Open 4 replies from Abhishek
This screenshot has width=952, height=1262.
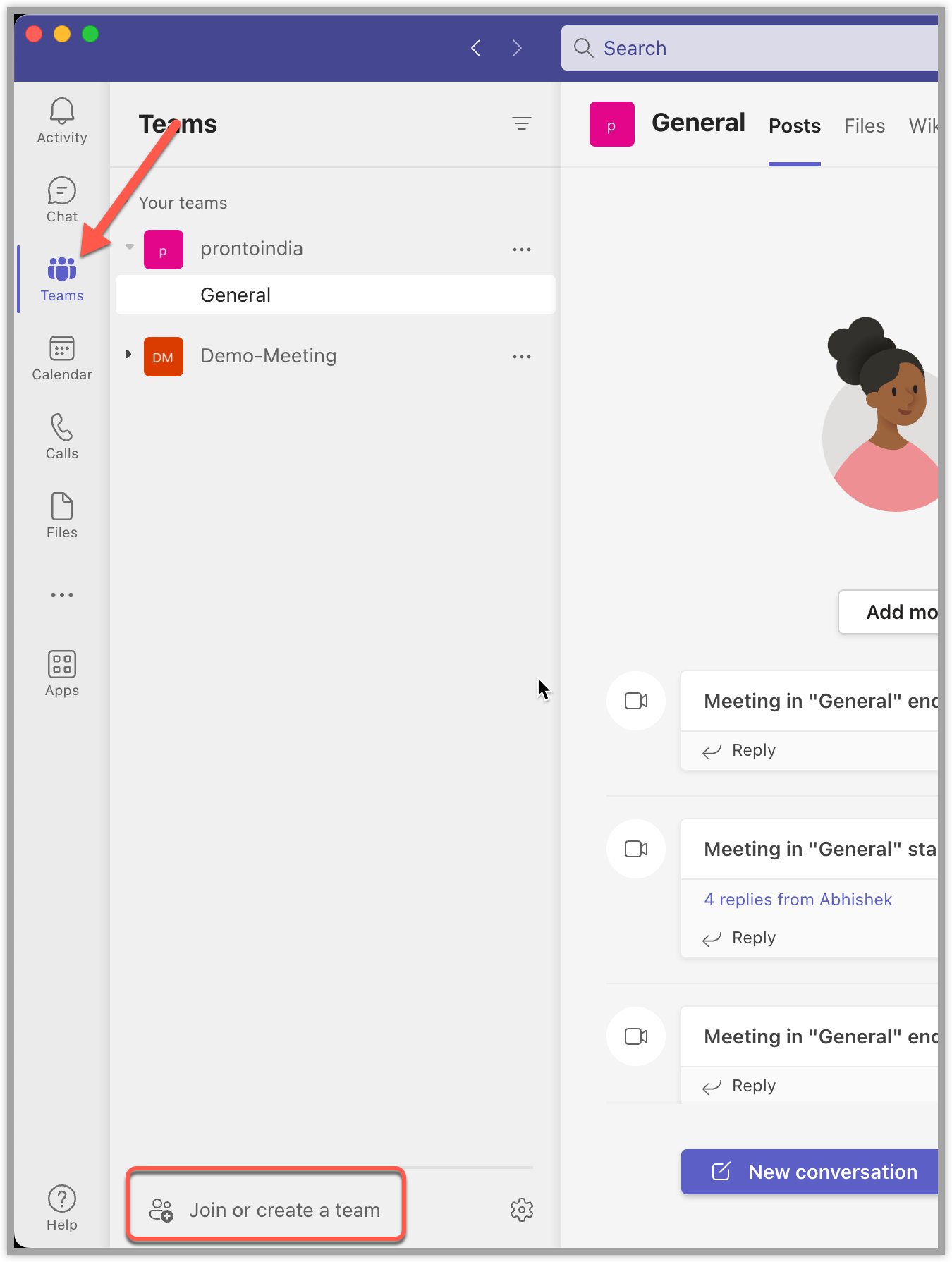[798, 900]
